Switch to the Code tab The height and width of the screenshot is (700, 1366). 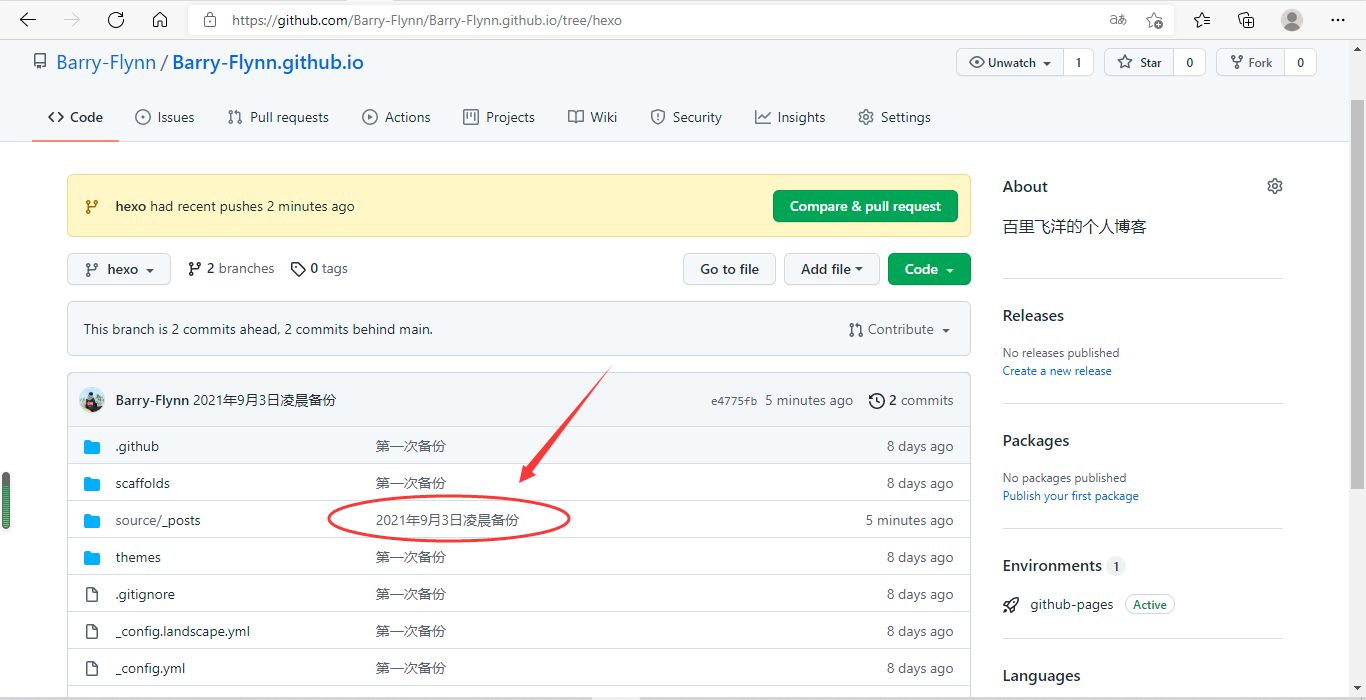tap(76, 117)
